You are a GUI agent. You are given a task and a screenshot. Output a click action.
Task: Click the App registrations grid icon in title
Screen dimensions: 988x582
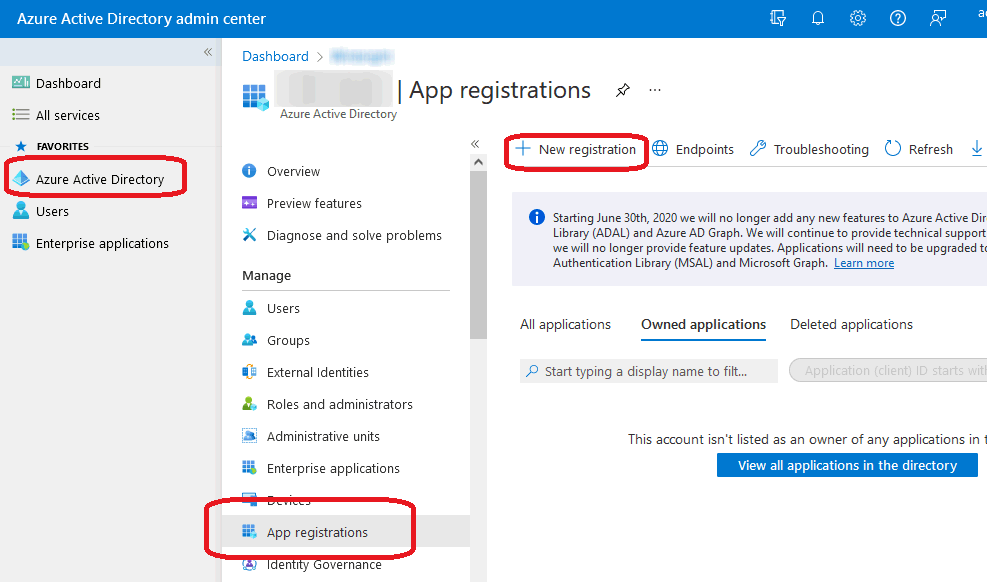(x=255, y=97)
